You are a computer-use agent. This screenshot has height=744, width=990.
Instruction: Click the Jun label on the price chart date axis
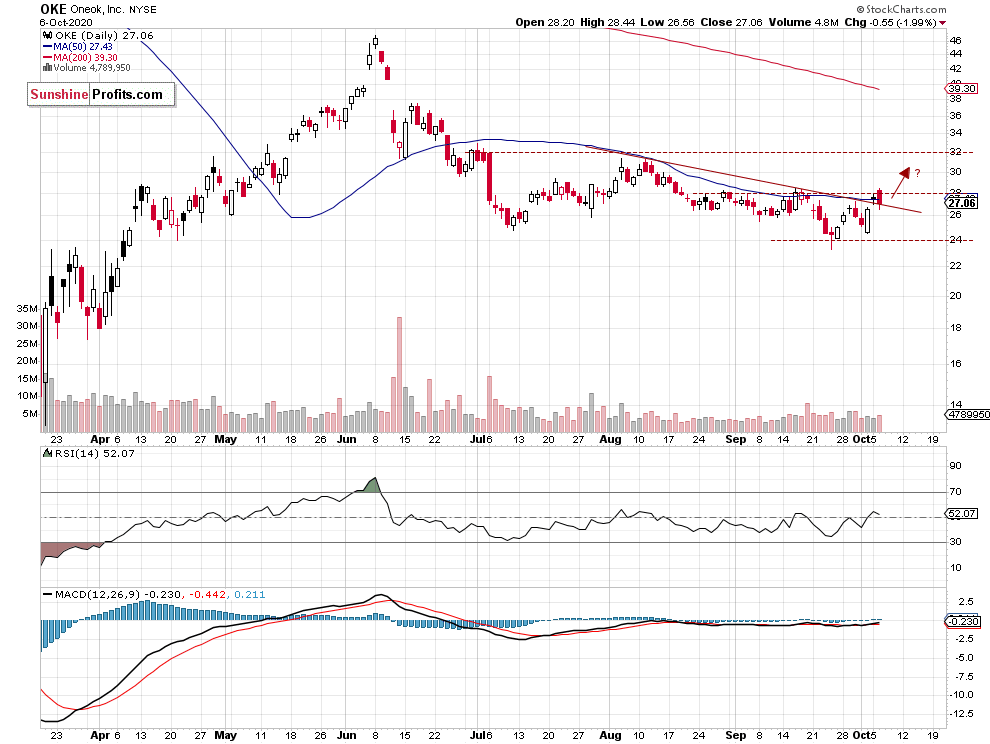point(347,440)
